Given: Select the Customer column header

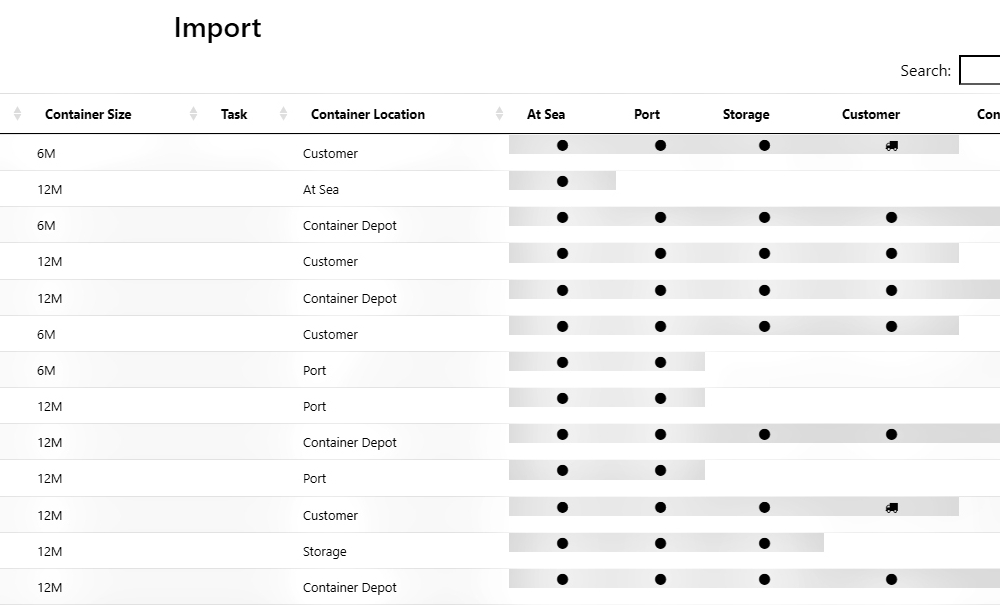Looking at the screenshot, I should 870,114.
